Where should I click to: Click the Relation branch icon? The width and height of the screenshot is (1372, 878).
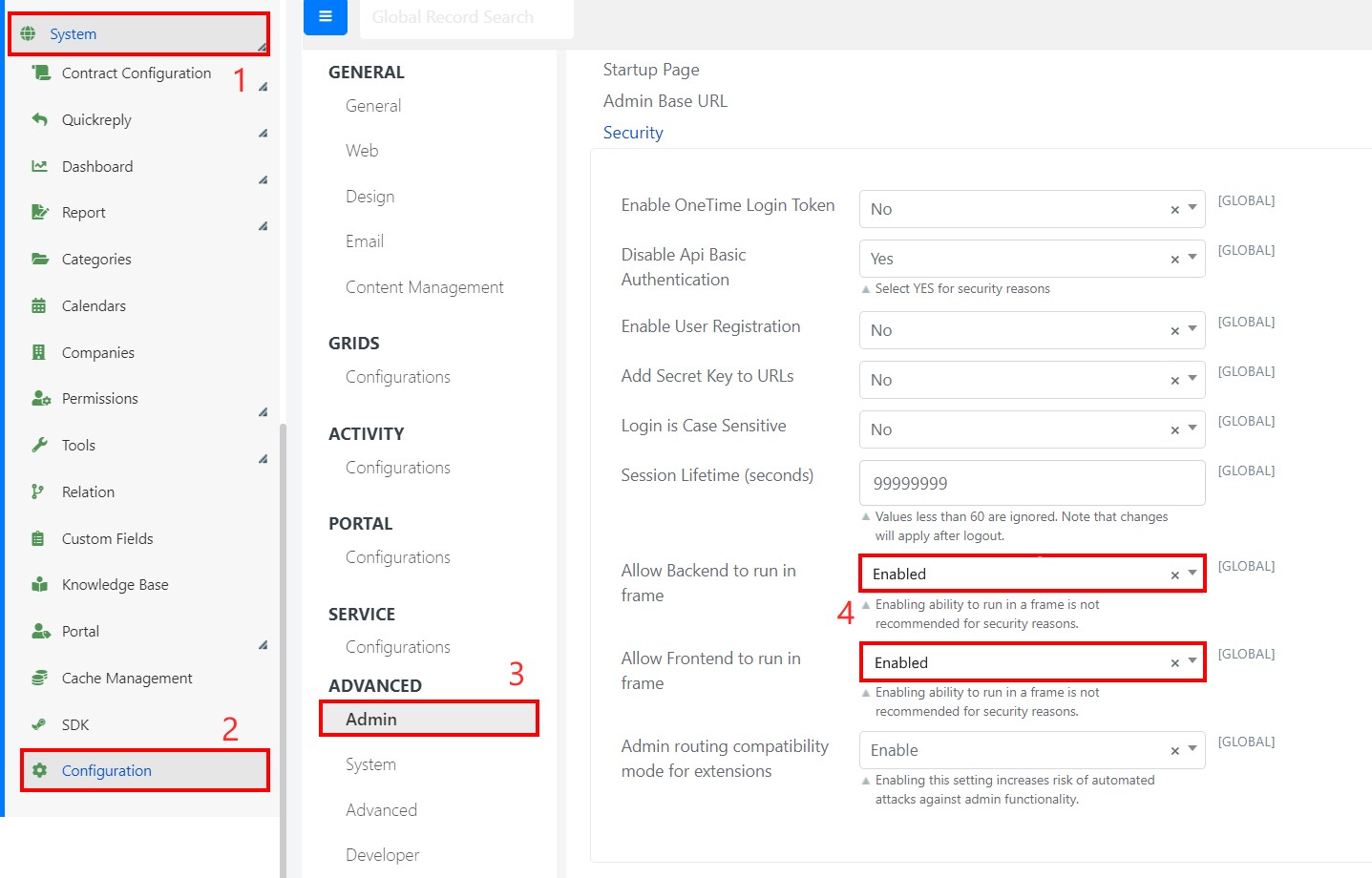pyautogui.click(x=38, y=491)
